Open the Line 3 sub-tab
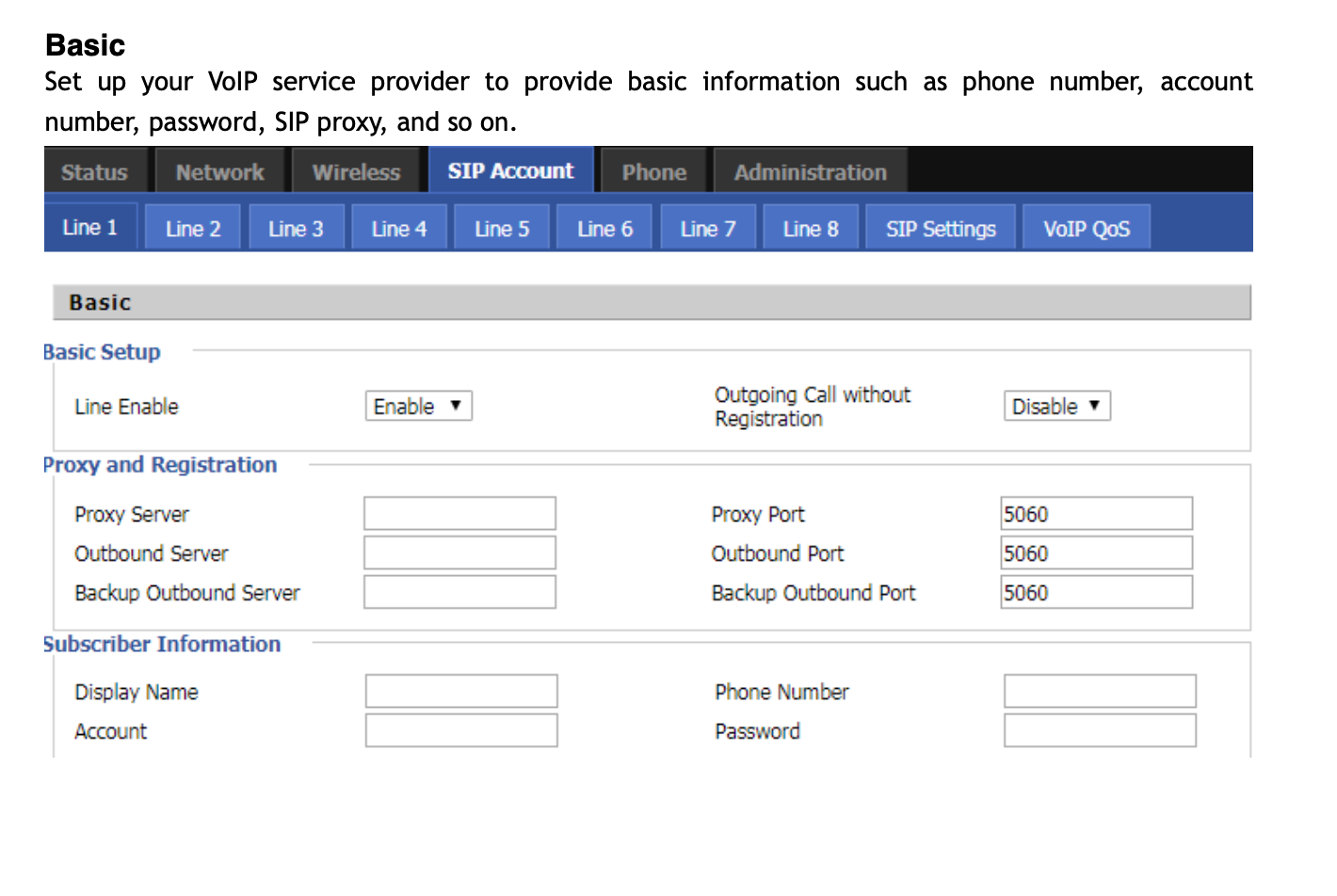This screenshot has height=896, width=1337. (296, 229)
